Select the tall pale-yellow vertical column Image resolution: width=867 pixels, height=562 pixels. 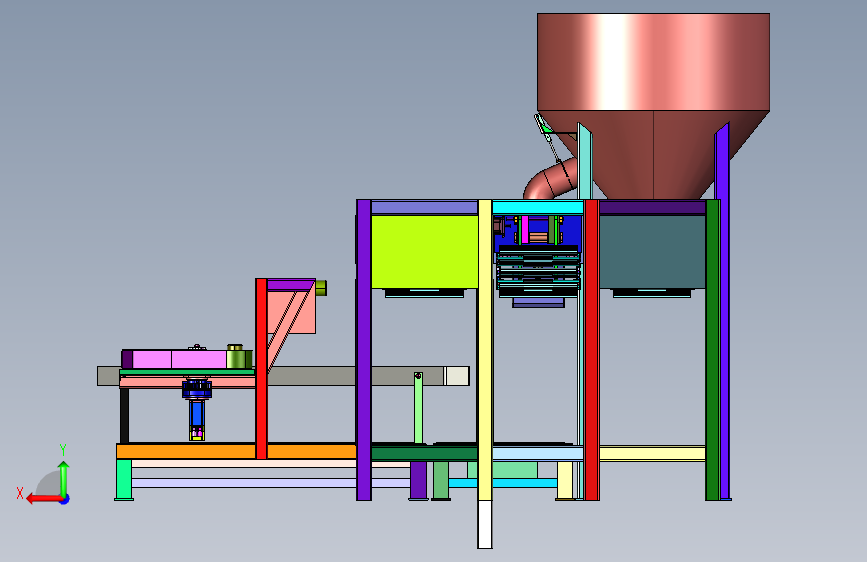(485, 350)
